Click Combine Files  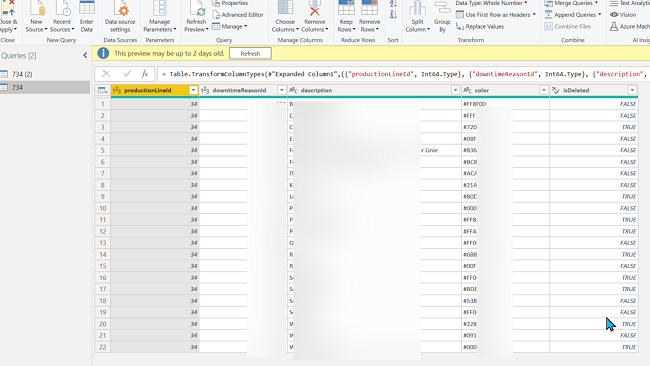(568, 27)
